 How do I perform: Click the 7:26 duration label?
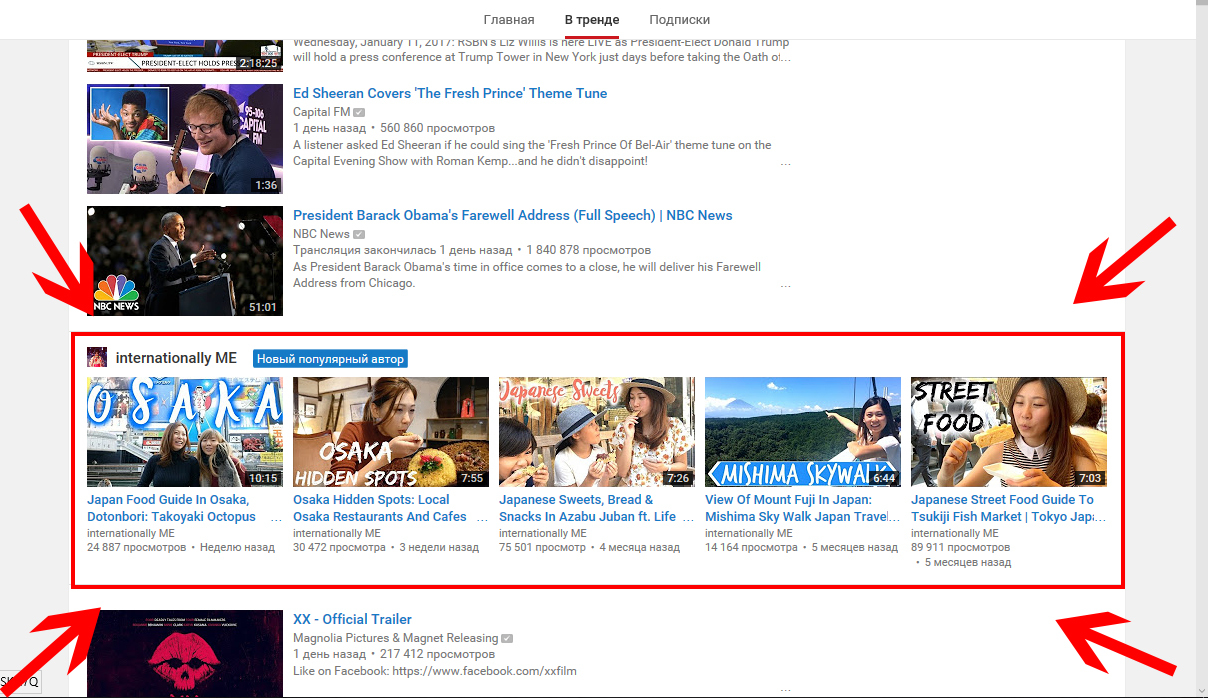(678, 478)
